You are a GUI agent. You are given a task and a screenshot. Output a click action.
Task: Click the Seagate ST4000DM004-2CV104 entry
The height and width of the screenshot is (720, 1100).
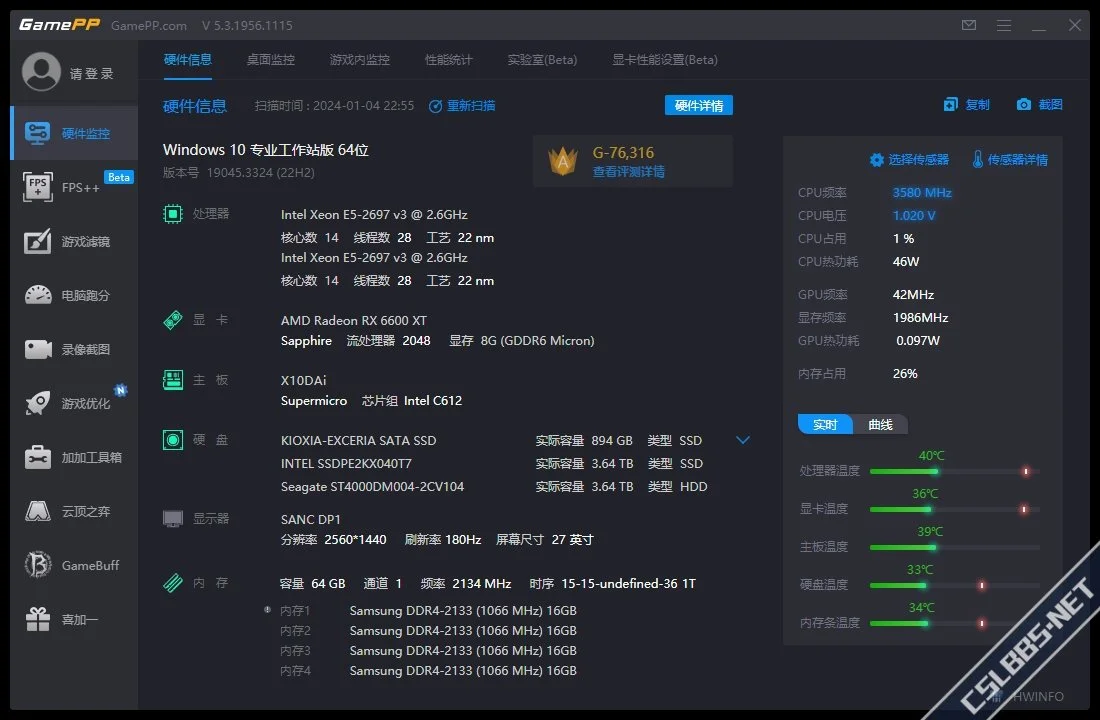point(373,486)
